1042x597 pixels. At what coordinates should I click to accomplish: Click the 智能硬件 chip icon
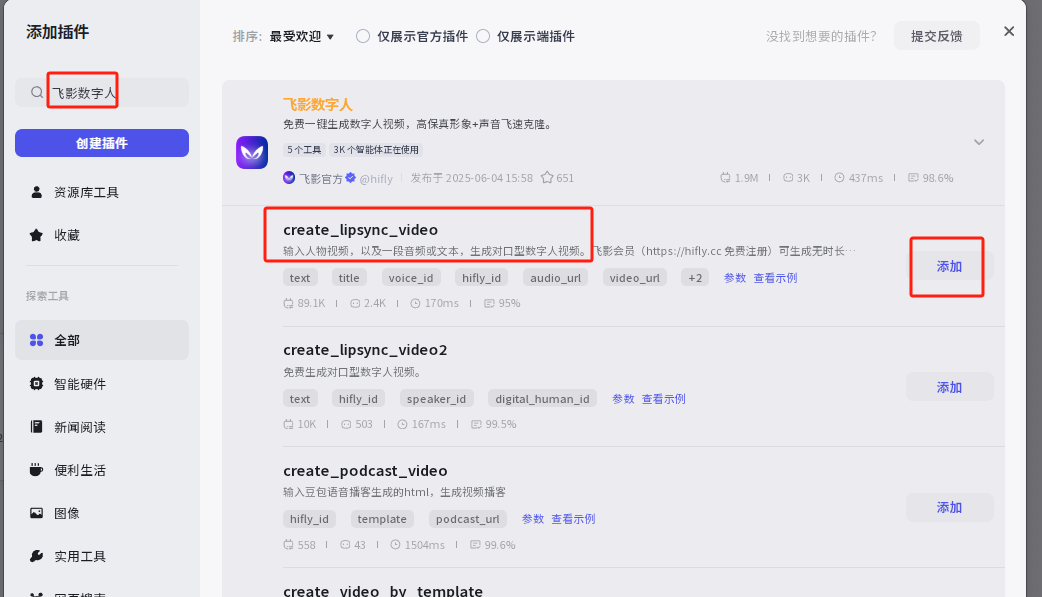37,384
